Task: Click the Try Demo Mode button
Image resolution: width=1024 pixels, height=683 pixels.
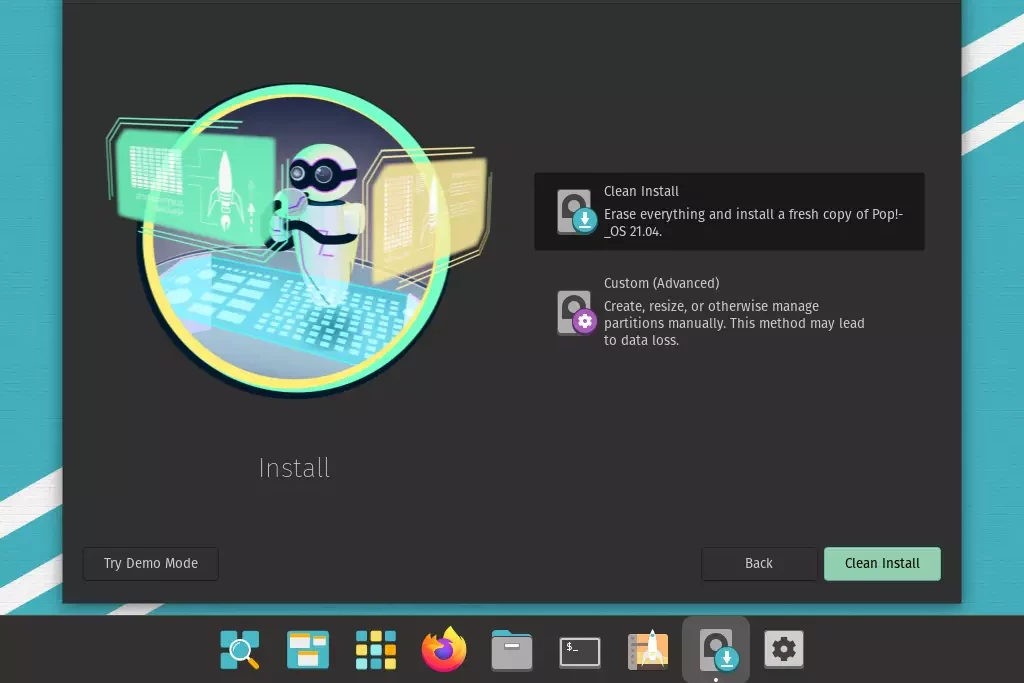Action: pyautogui.click(x=151, y=564)
